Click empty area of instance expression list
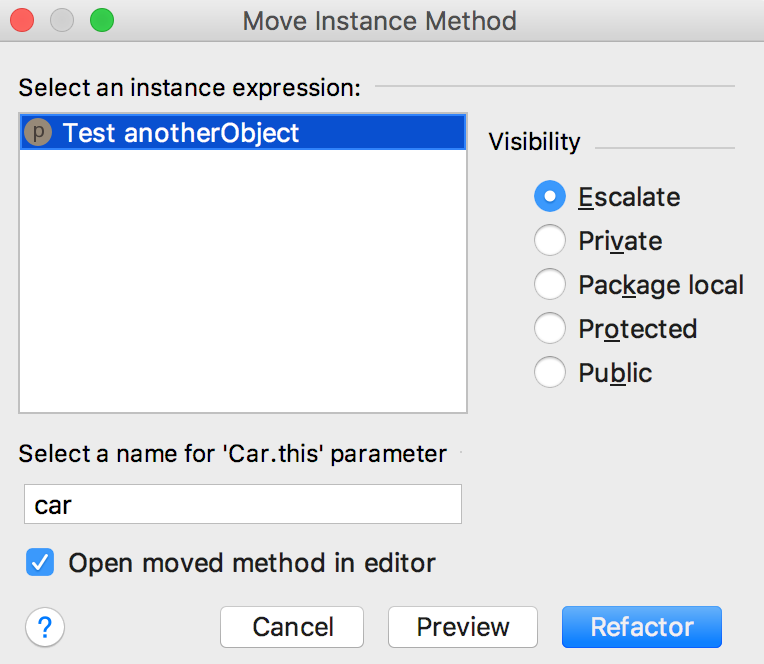Screen dimensions: 764x664 point(243,280)
